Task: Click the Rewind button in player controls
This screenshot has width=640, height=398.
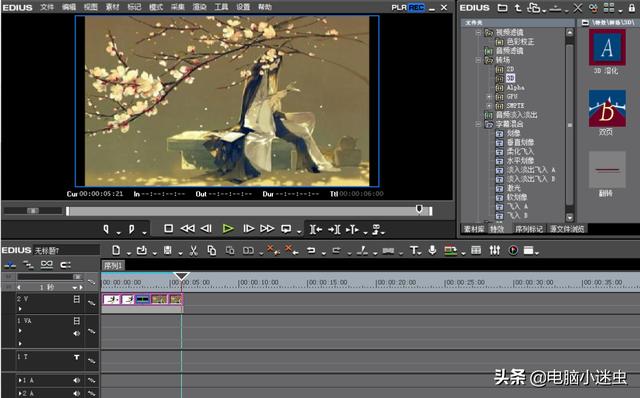Action: [x=187, y=229]
